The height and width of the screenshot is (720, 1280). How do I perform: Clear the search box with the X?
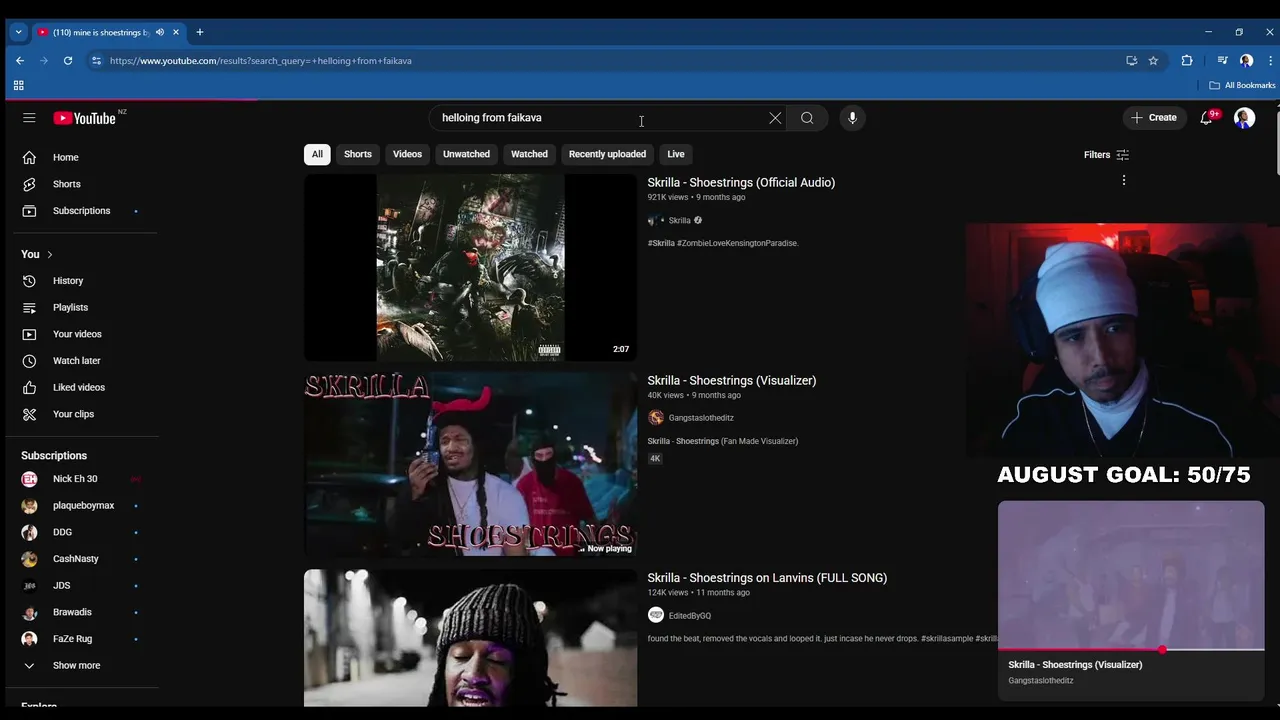click(775, 118)
